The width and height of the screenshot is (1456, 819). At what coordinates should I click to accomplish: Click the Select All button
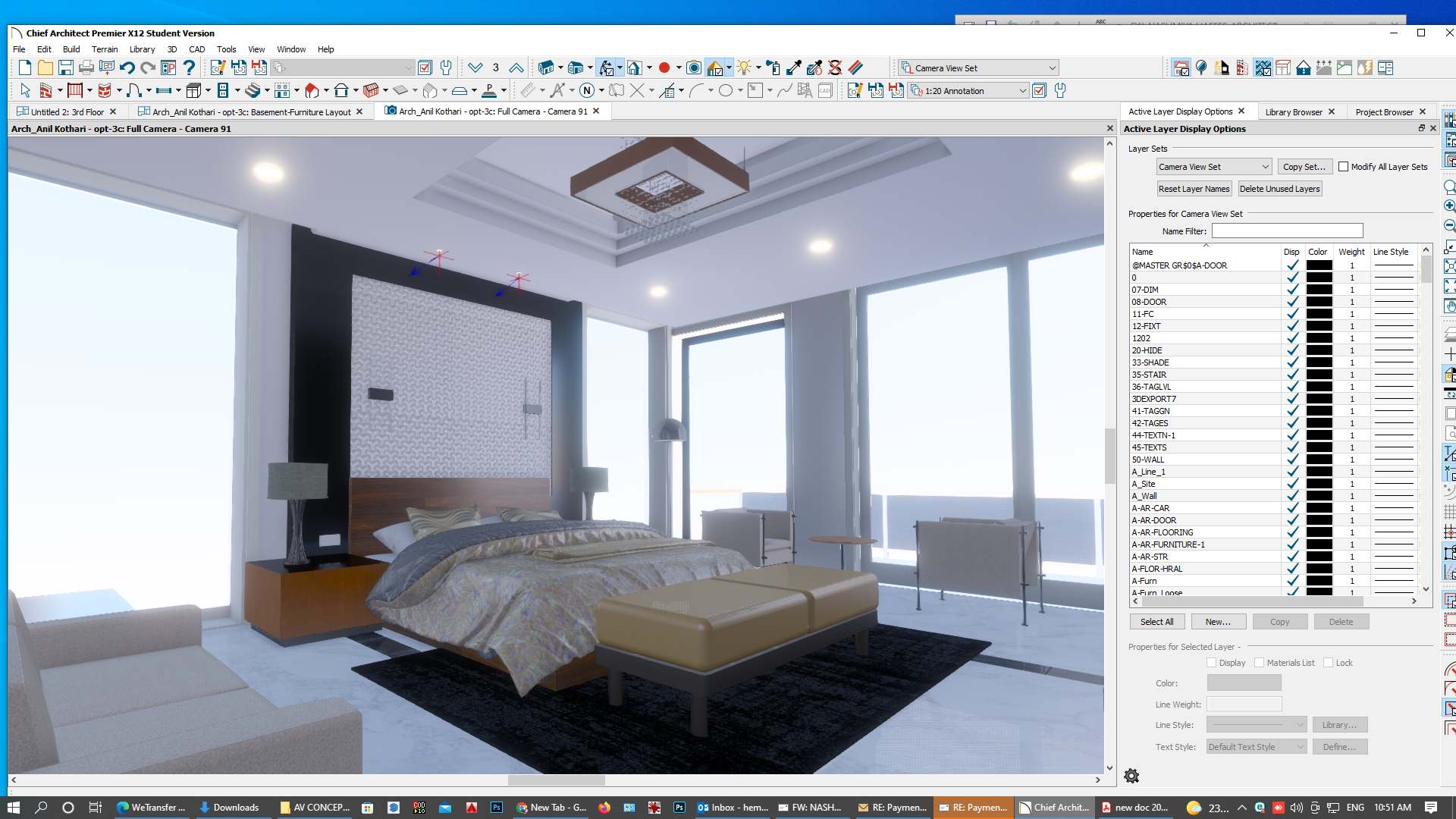tap(1156, 622)
